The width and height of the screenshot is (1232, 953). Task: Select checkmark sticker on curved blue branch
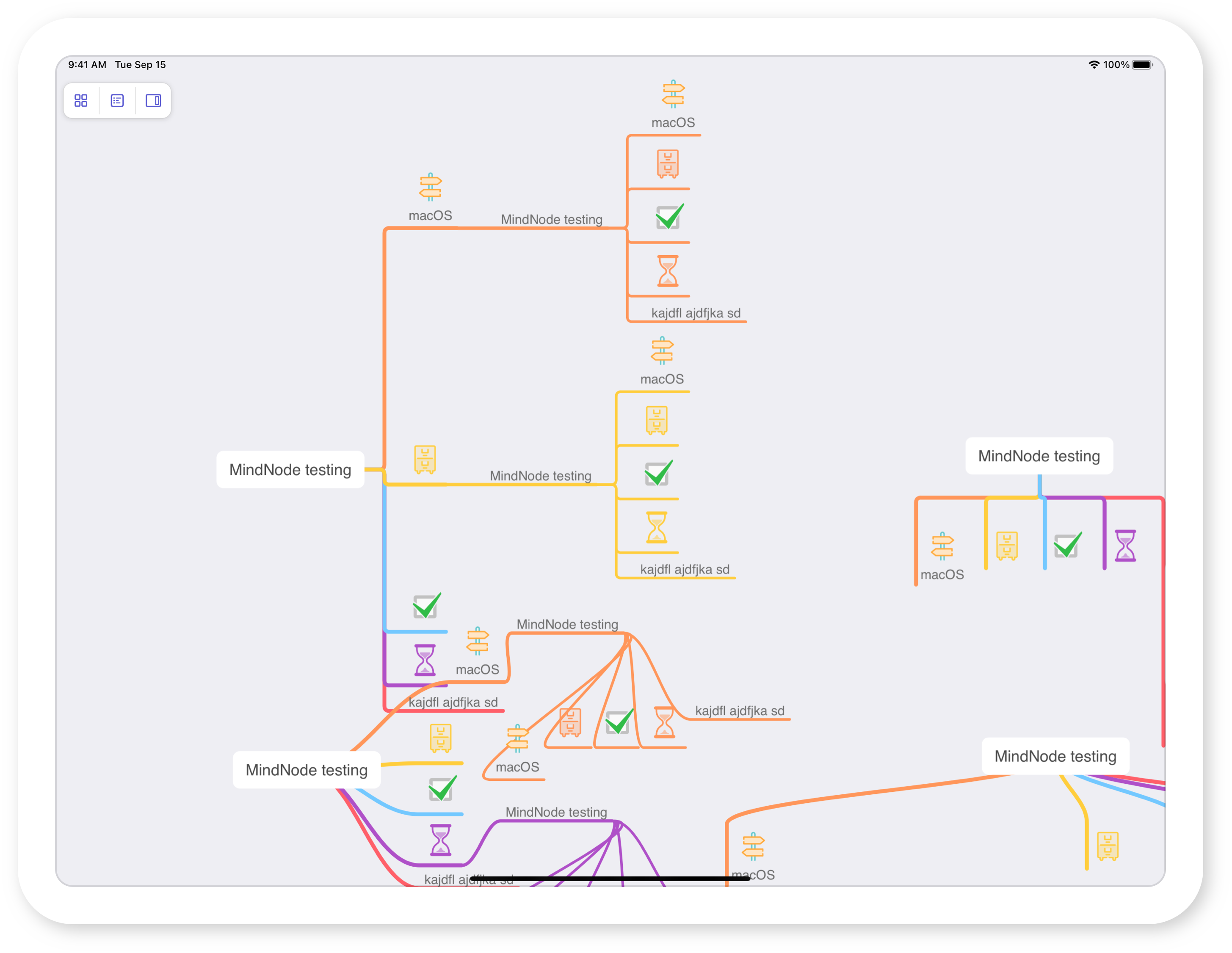point(442,789)
